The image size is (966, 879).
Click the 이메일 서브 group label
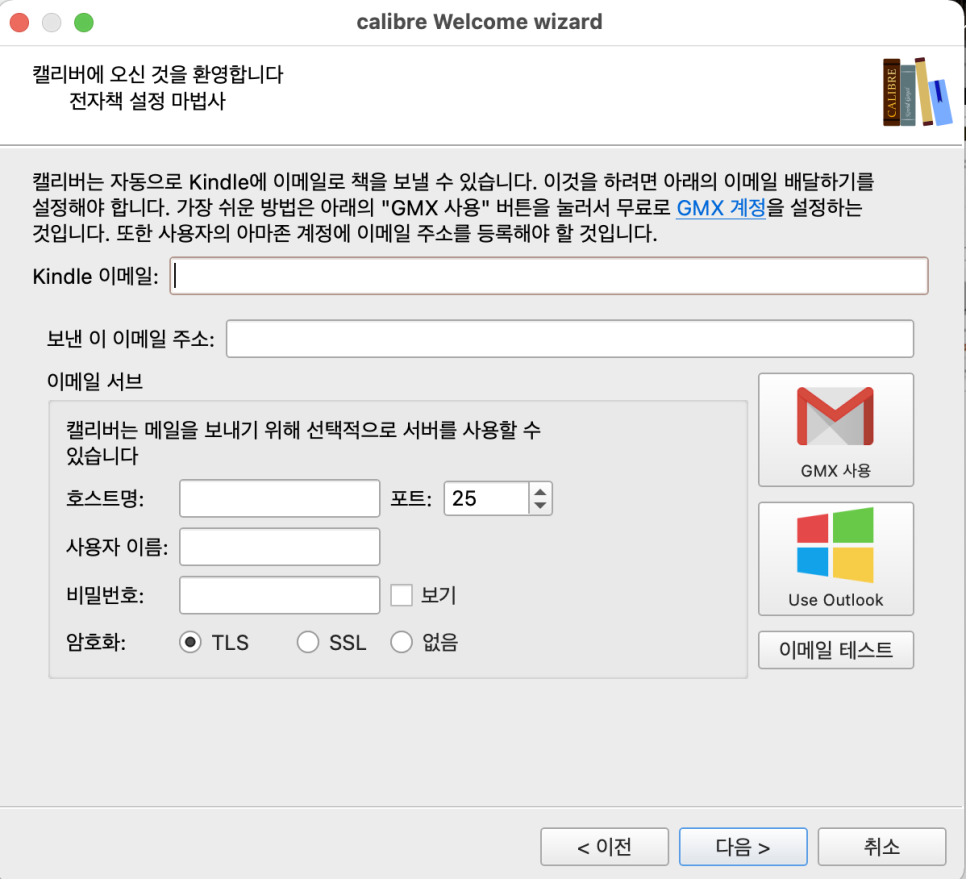point(95,381)
